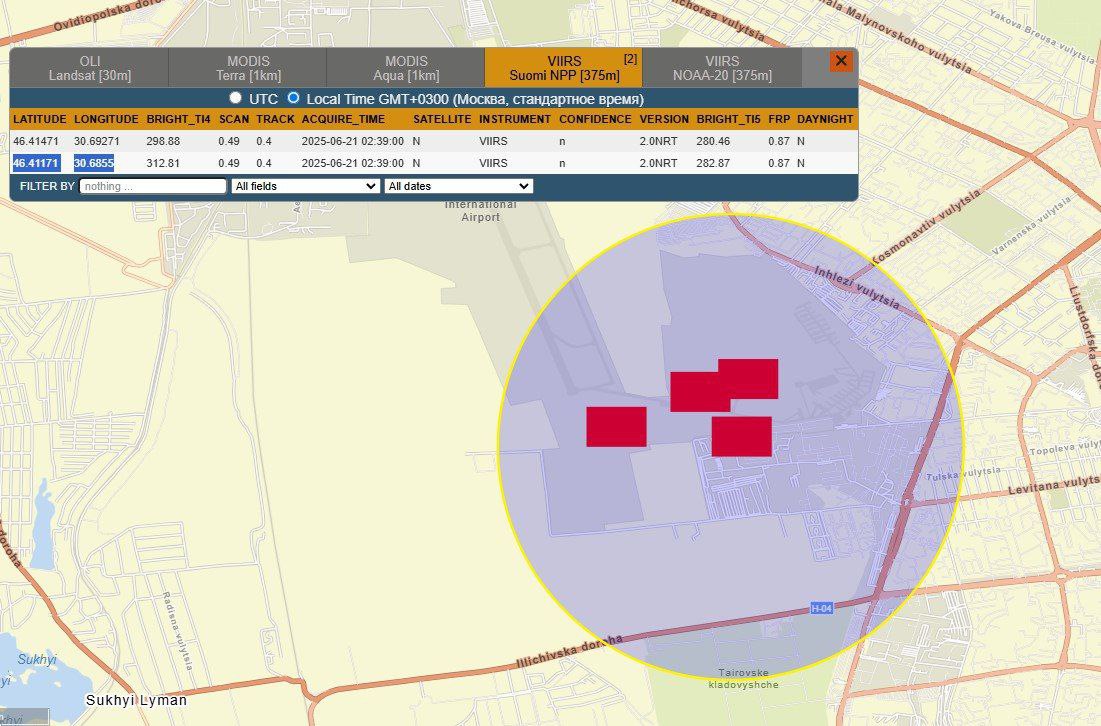The height and width of the screenshot is (726, 1101).
Task: Select the UTC time radio button
Action: [236, 98]
